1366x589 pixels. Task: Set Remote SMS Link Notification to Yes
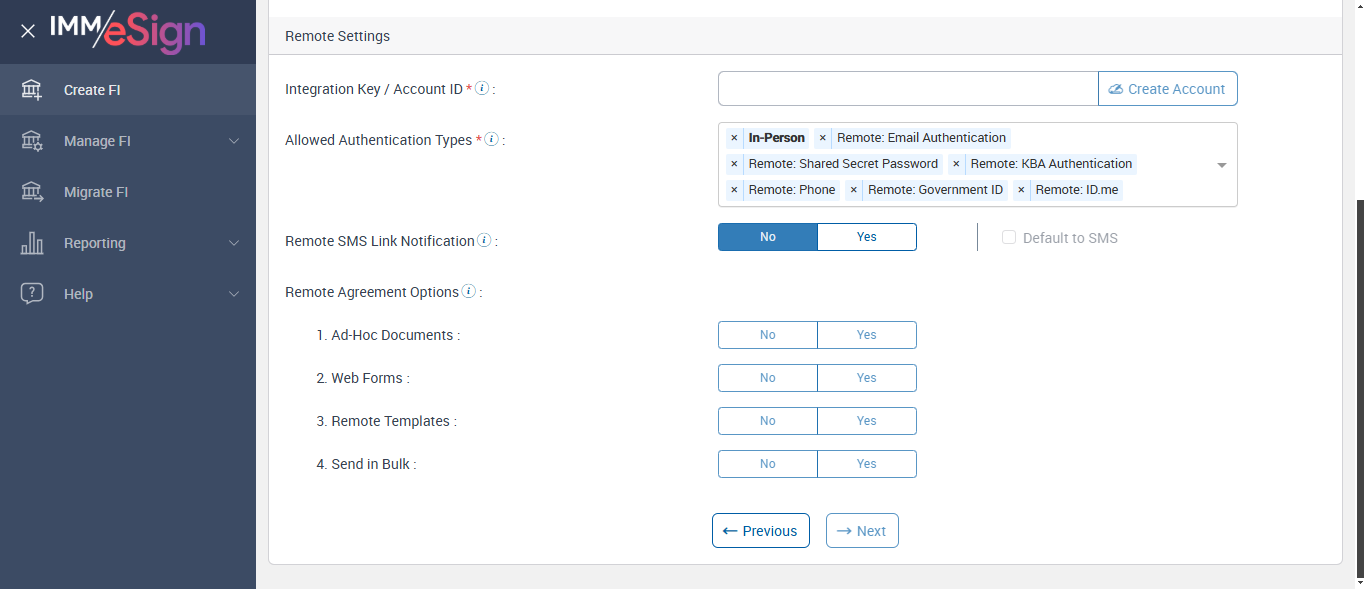point(866,237)
